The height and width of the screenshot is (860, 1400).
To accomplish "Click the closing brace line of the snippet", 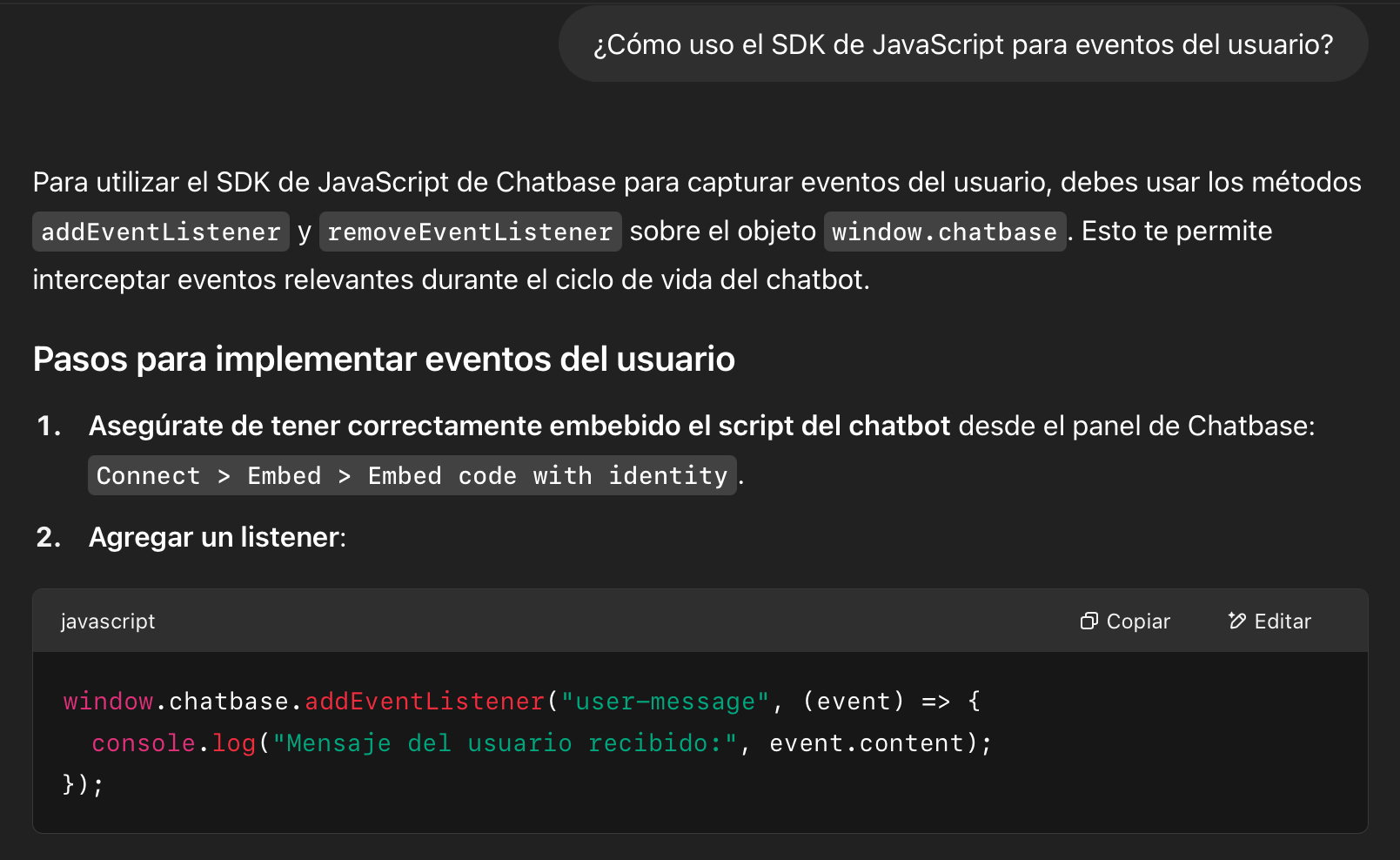I will [x=83, y=783].
